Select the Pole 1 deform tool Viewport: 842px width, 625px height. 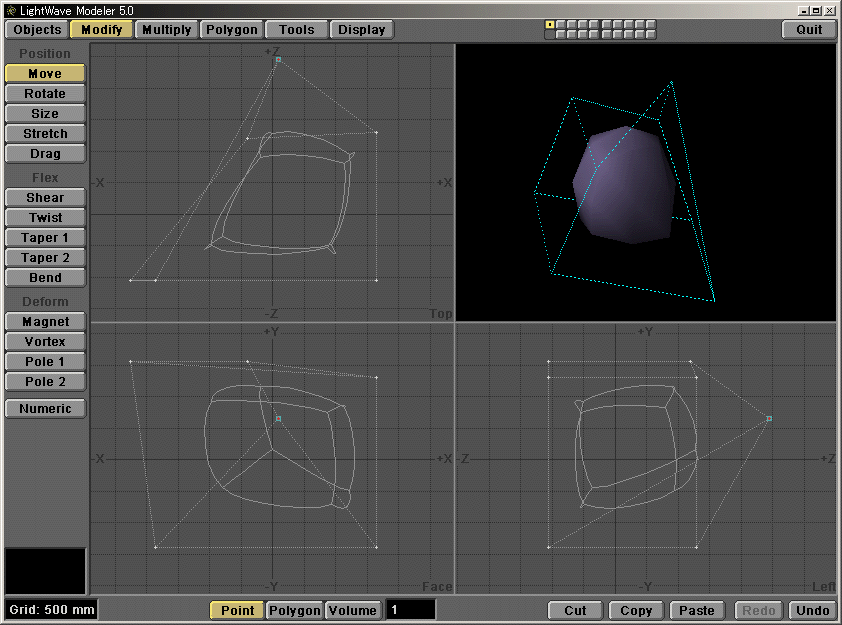44,361
